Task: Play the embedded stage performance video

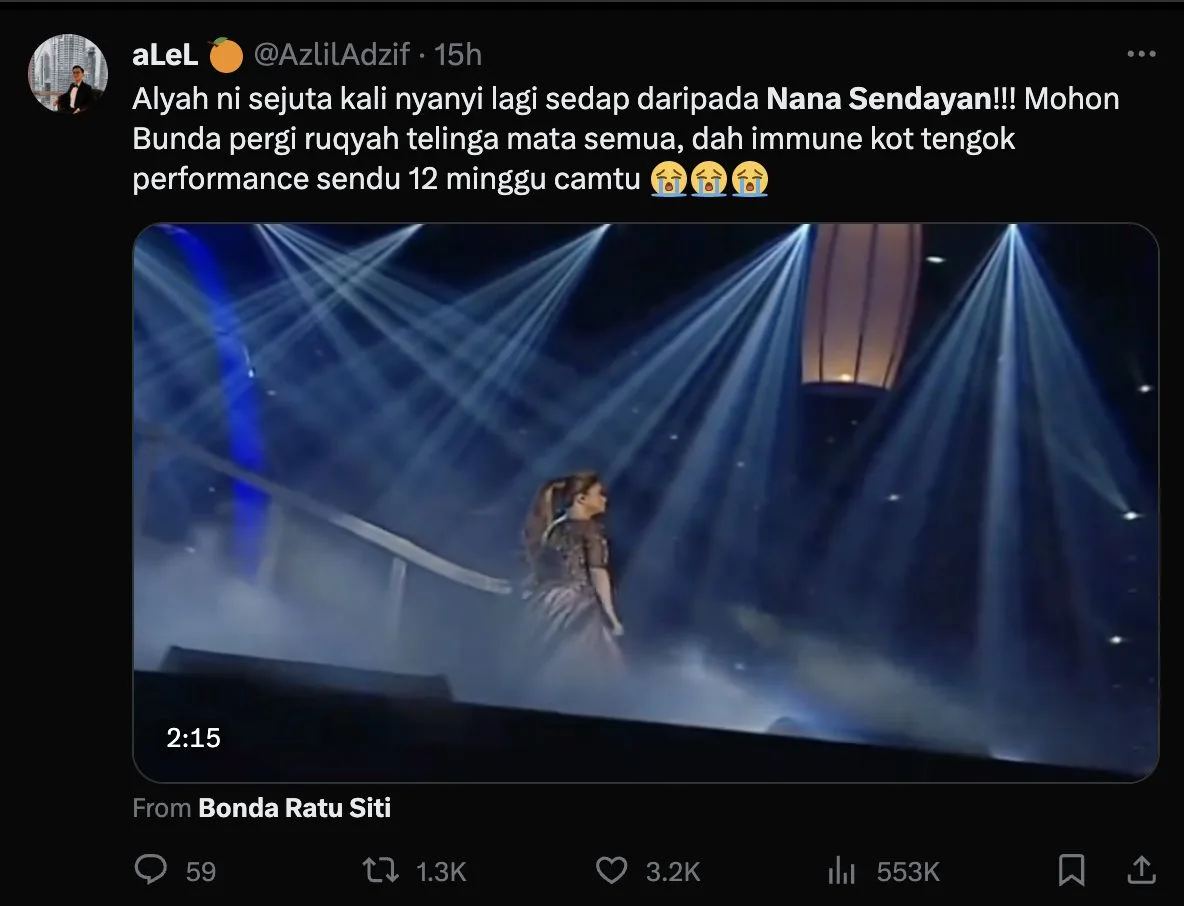Action: (x=645, y=502)
